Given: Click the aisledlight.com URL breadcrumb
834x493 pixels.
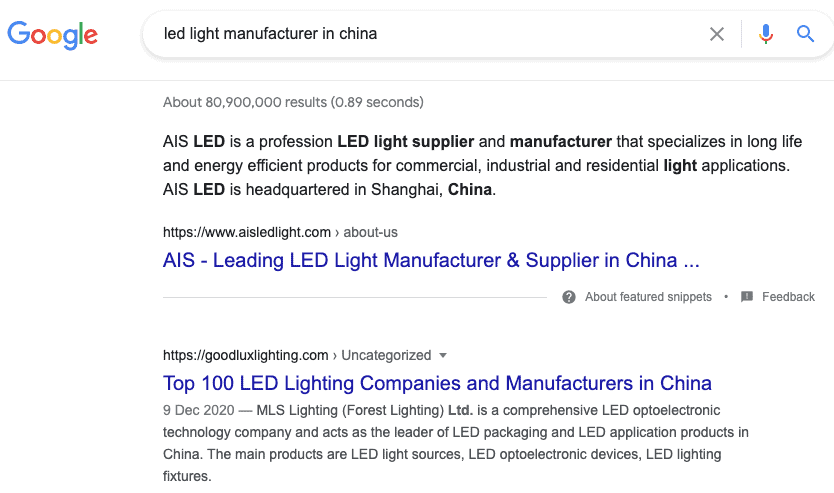Looking at the screenshot, I should (247, 232).
